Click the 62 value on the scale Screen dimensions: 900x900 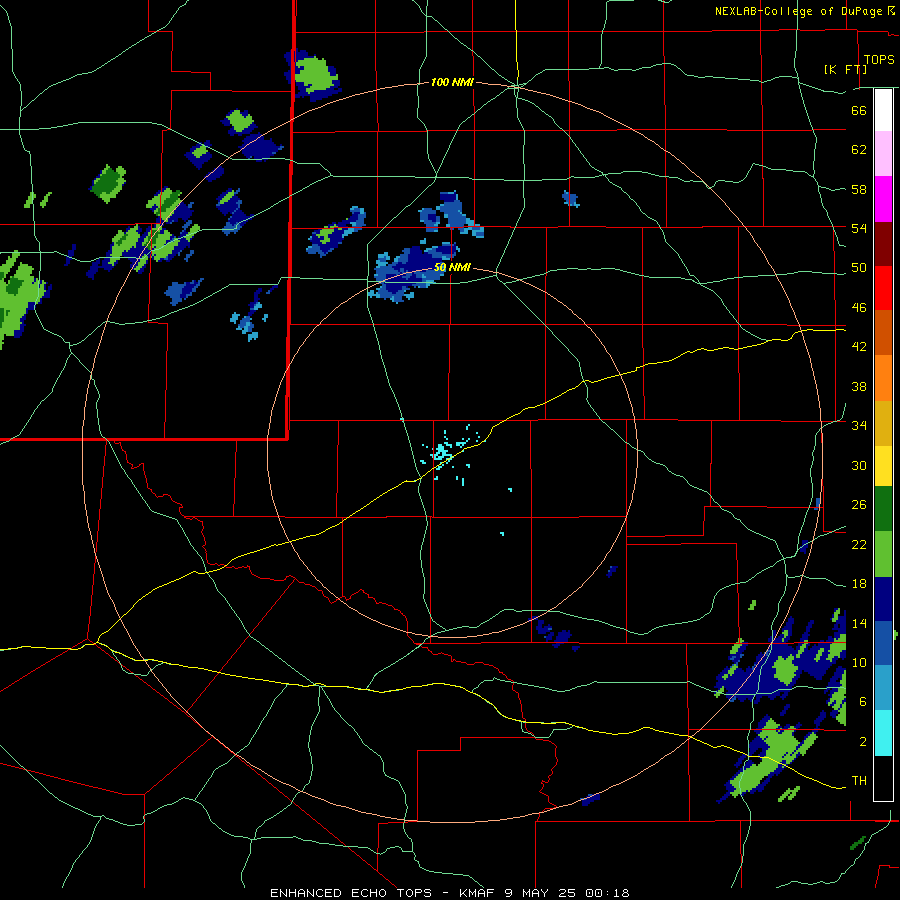859,150
